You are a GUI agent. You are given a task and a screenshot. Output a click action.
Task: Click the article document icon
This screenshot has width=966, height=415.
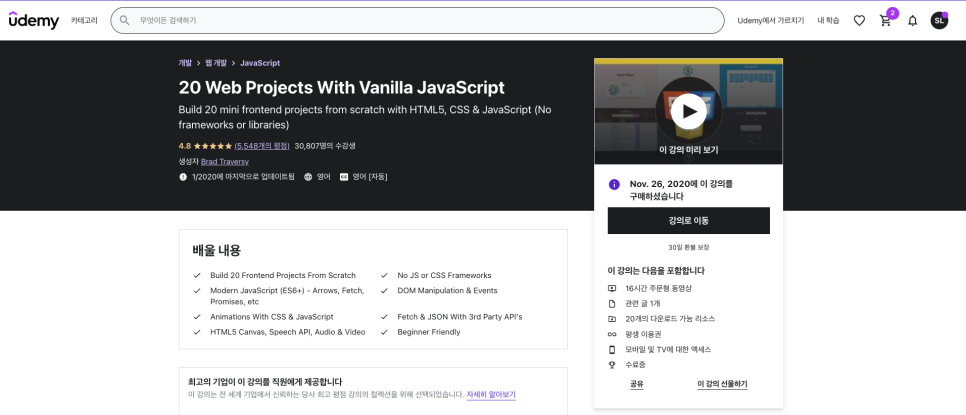click(x=612, y=304)
